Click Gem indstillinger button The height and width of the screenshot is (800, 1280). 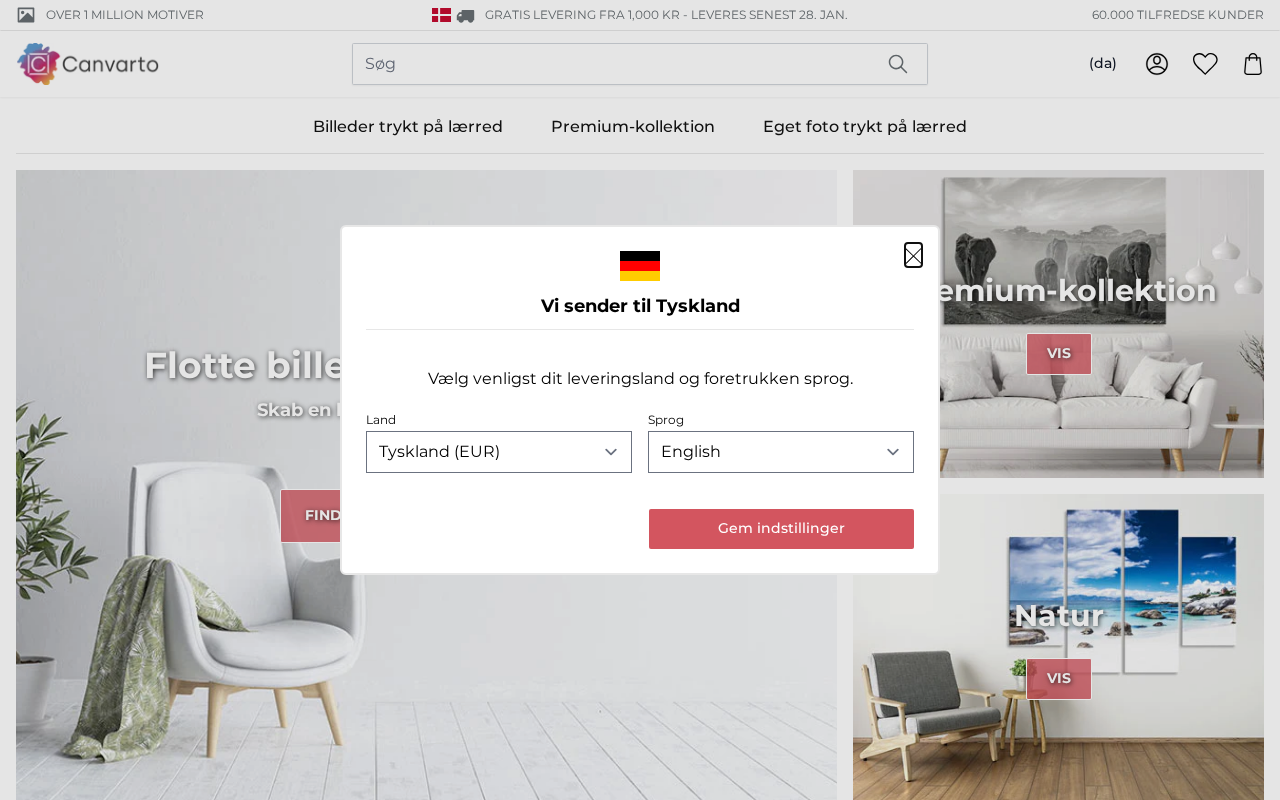click(x=781, y=529)
